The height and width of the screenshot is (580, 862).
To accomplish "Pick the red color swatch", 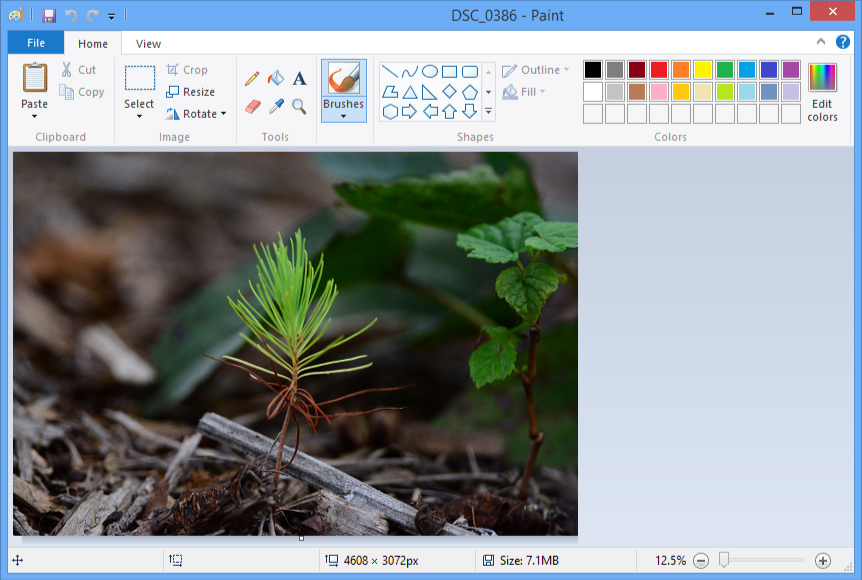I will point(661,70).
